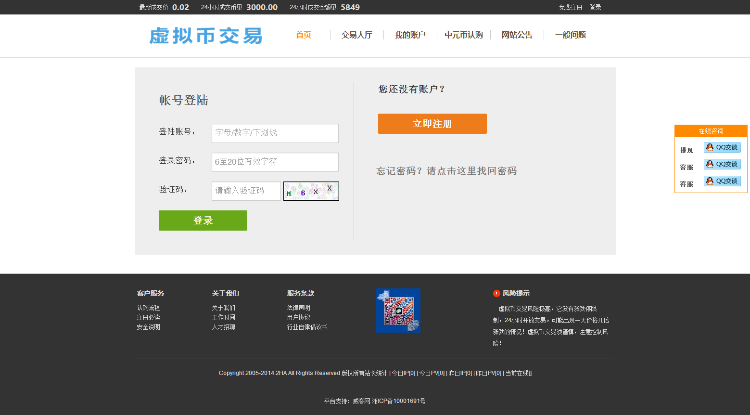Open the 首页 navigation tab
This screenshot has width=750, height=415.
(x=303, y=35)
